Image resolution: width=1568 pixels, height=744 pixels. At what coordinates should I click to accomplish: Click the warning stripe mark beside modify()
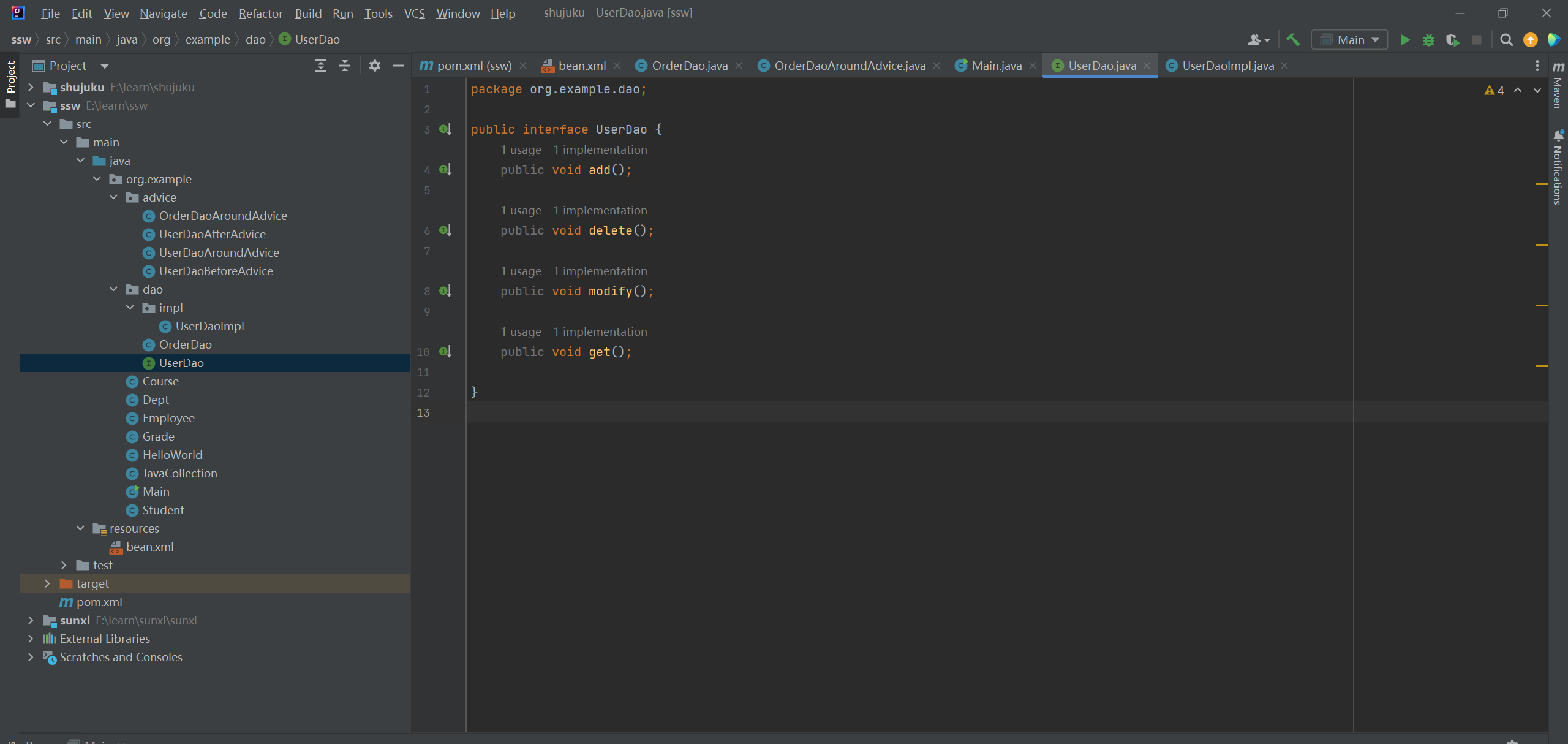click(1541, 305)
